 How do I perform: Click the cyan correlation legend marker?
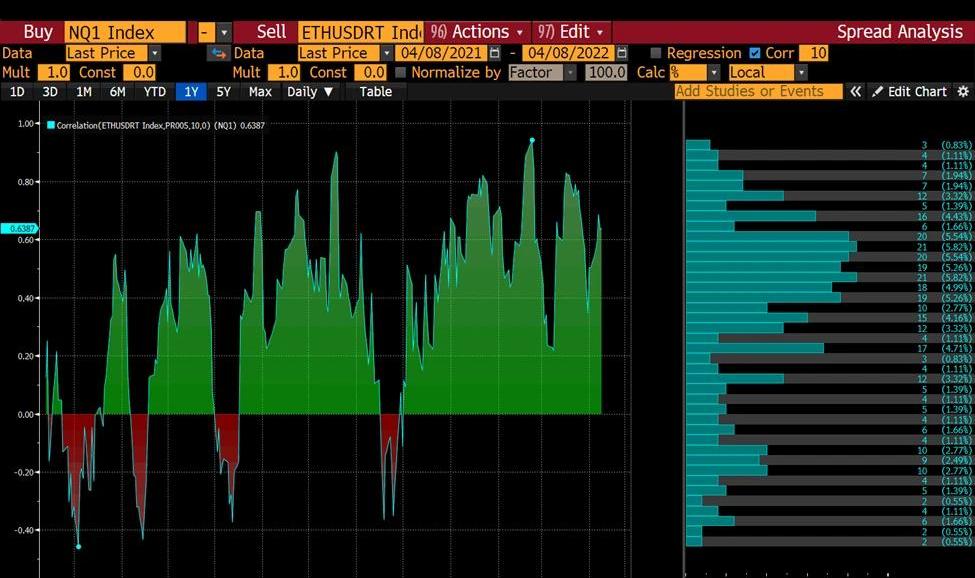(x=51, y=125)
